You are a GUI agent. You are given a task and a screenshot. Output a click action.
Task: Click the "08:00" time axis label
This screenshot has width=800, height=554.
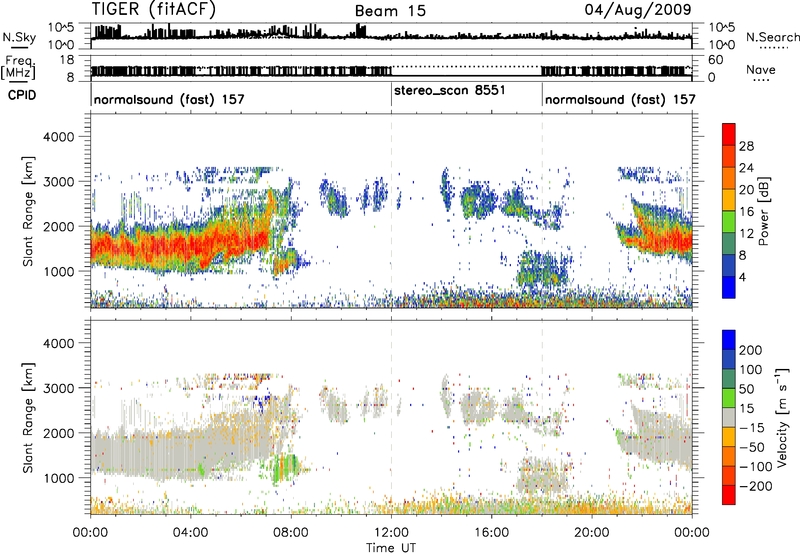(x=291, y=533)
